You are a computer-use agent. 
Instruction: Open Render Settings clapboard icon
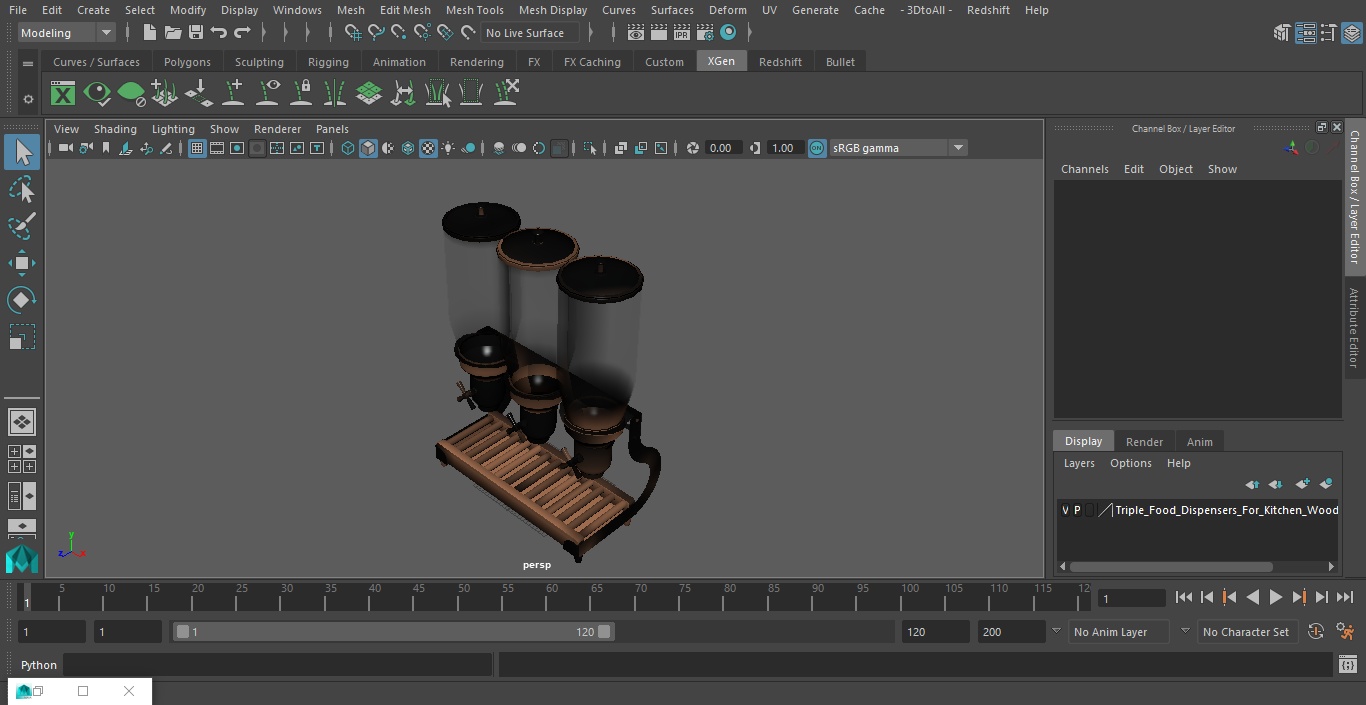tap(705, 33)
